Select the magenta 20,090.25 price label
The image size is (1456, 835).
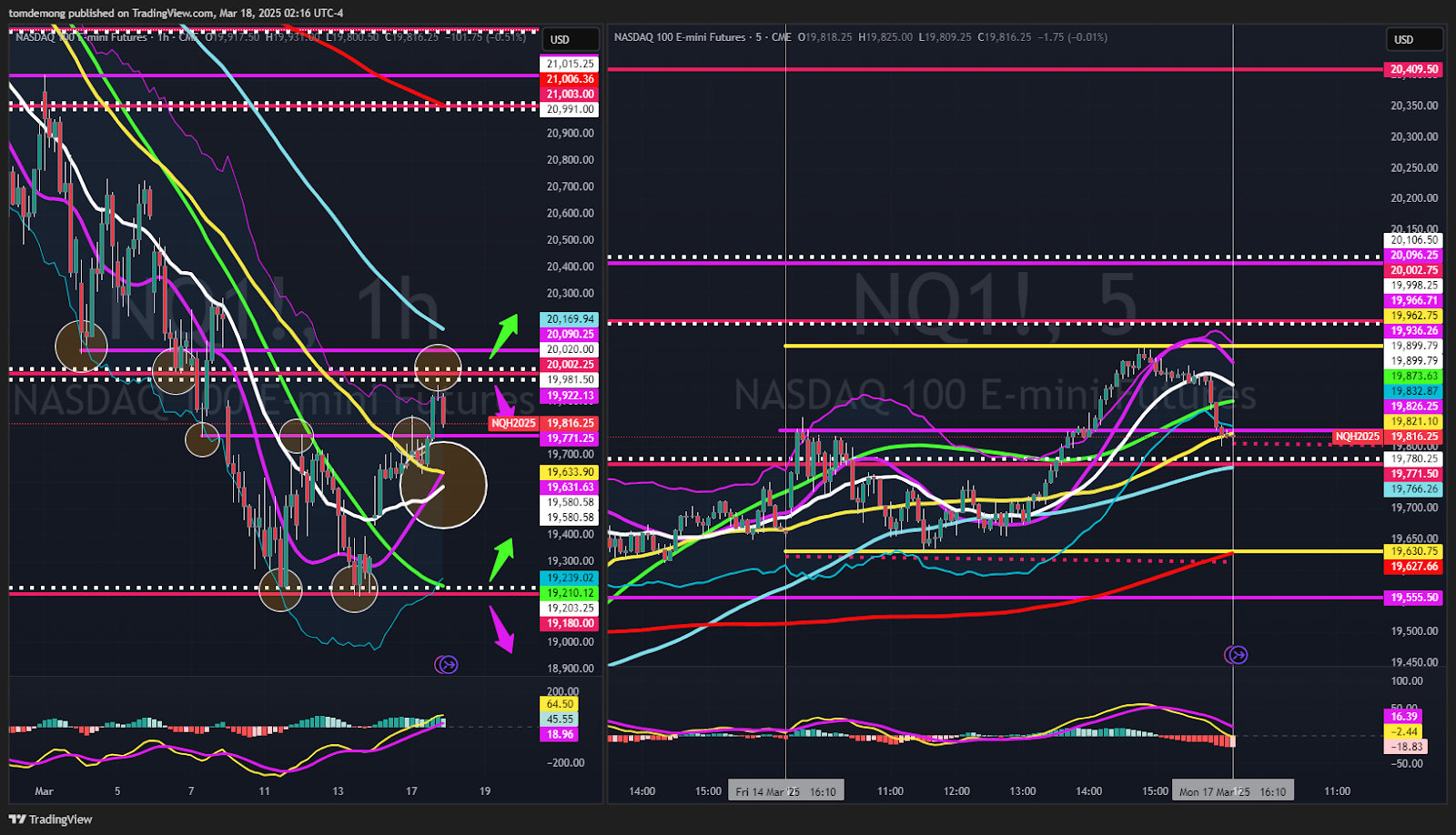[x=571, y=335]
